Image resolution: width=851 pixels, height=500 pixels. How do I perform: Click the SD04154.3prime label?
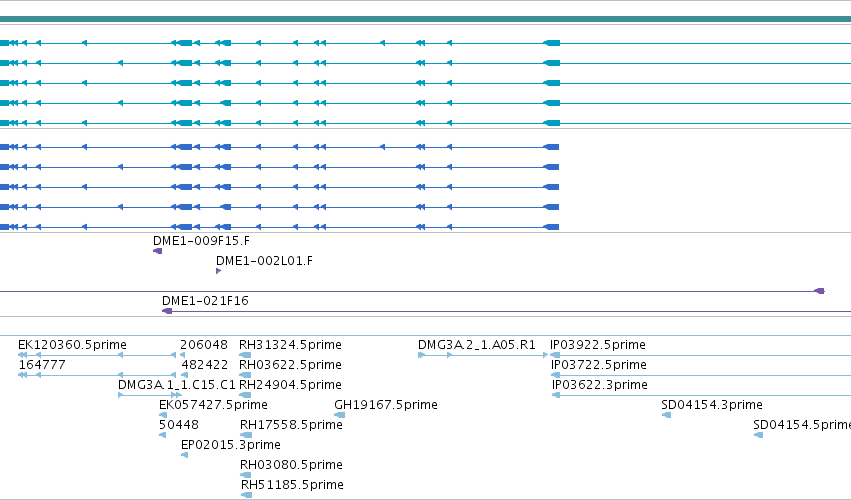click(x=712, y=405)
